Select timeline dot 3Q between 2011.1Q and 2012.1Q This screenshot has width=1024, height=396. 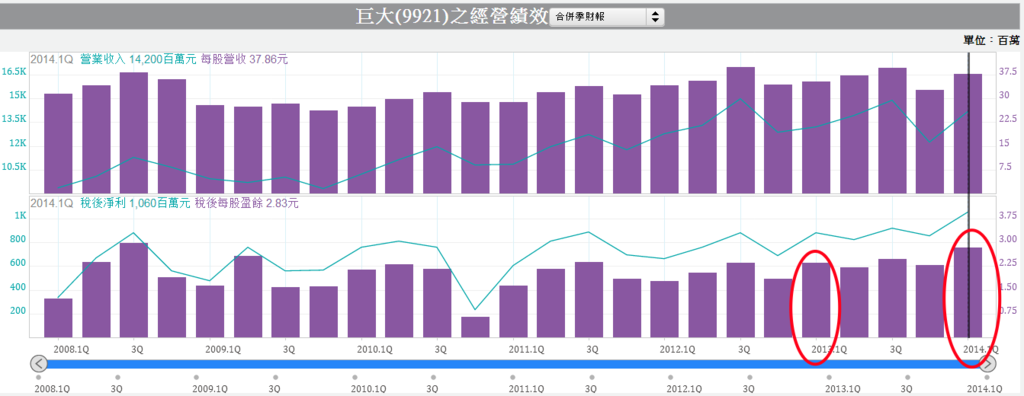click(x=591, y=378)
